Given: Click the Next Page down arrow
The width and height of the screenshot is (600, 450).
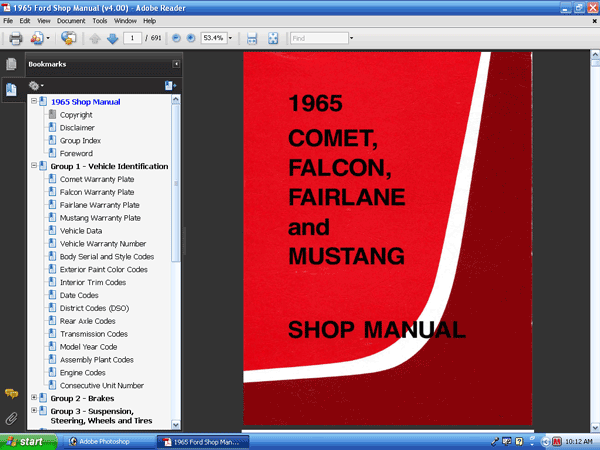Looking at the screenshot, I should click(112, 38).
